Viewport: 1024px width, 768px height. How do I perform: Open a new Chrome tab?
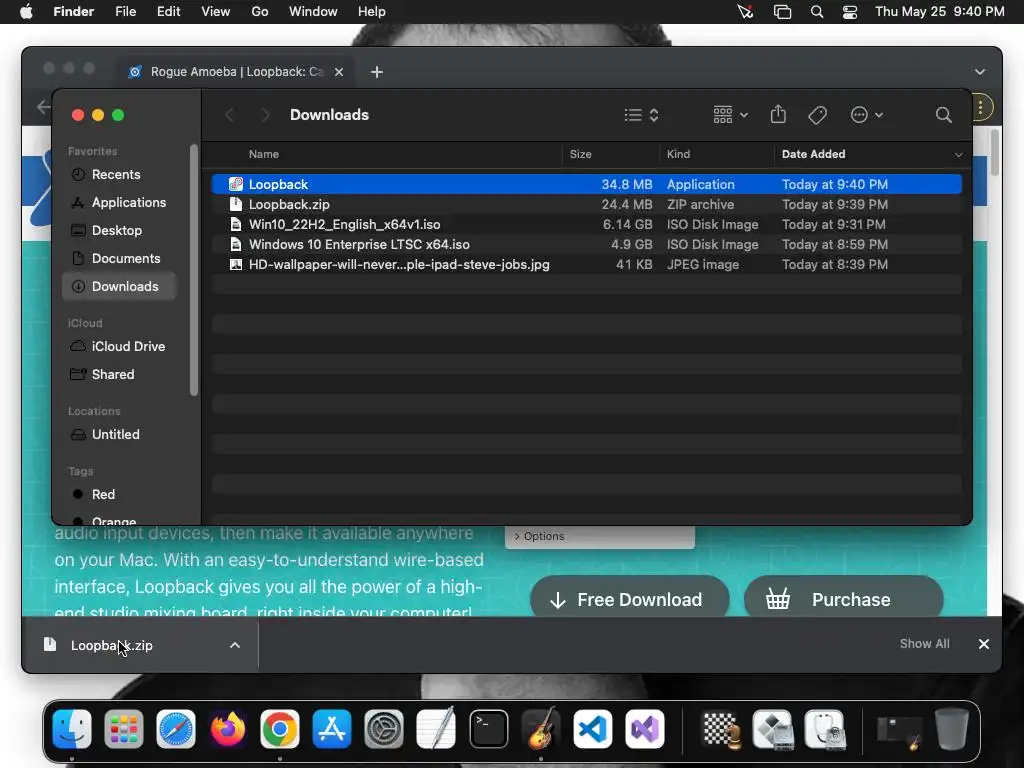pos(377,72)
